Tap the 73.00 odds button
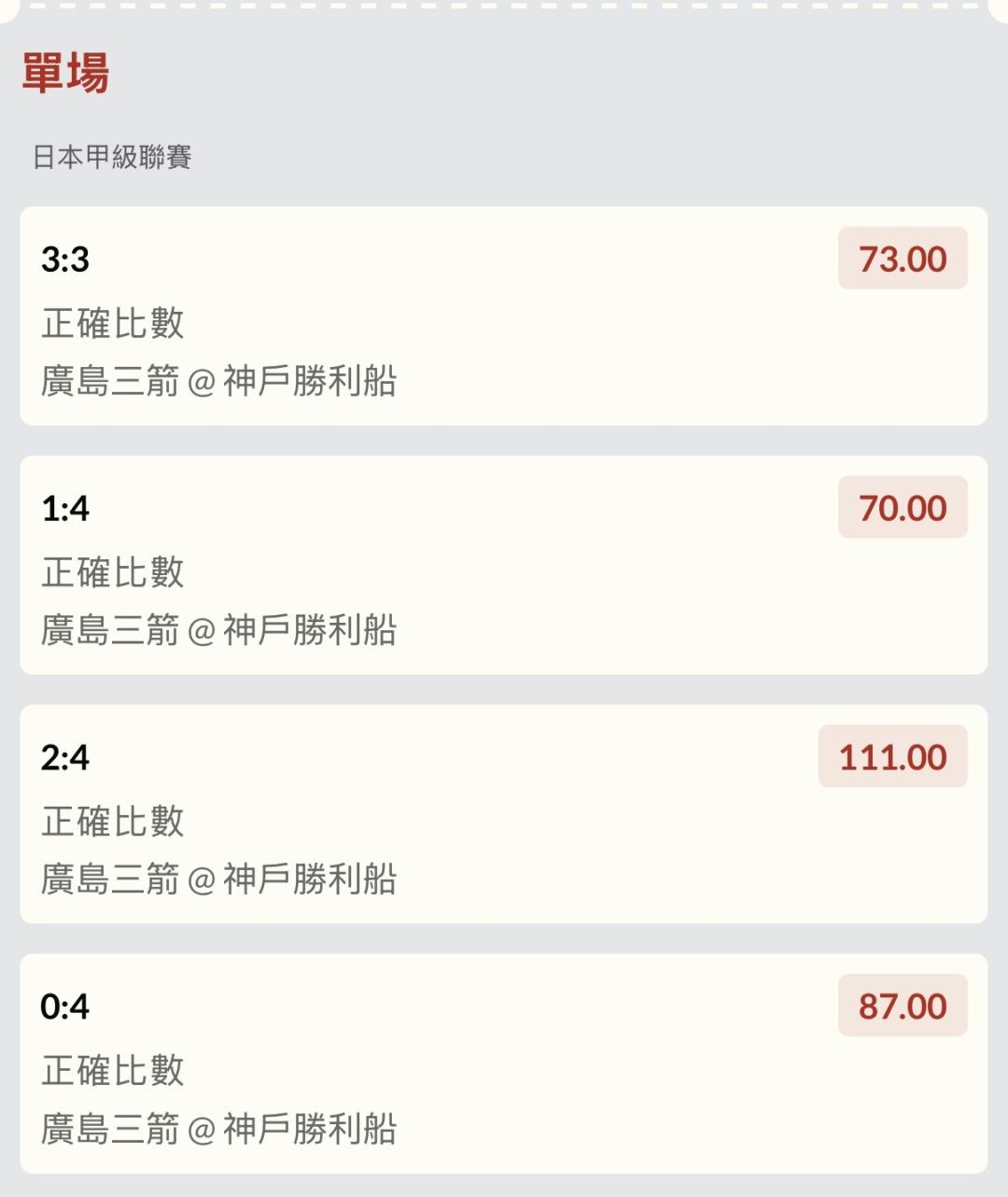 pyautogui.click(x=902, y=259)
